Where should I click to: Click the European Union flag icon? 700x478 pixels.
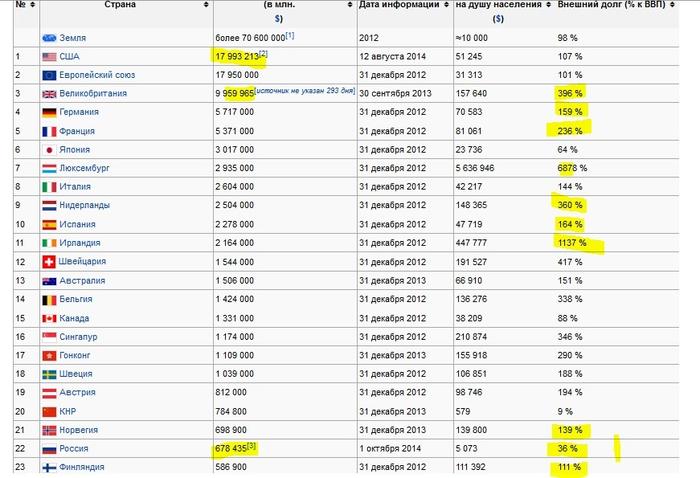click(49, 75)
